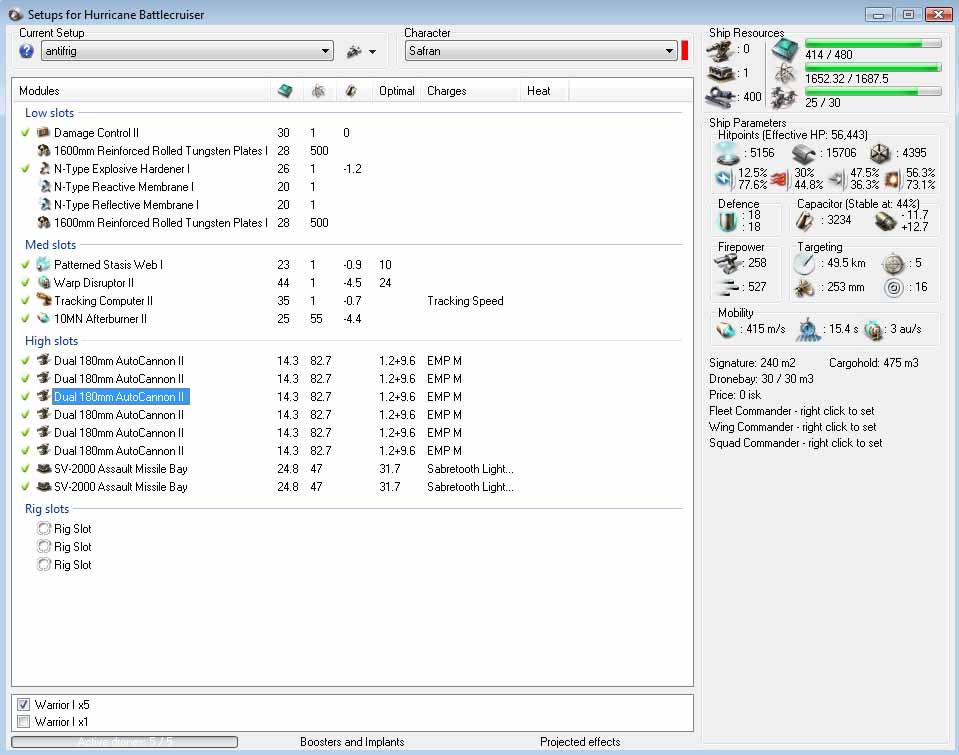The width and height of the screenshot is (959, 755).
Task: Click the Warp Disruptor II module icon
Action: [x=43, y=283]
